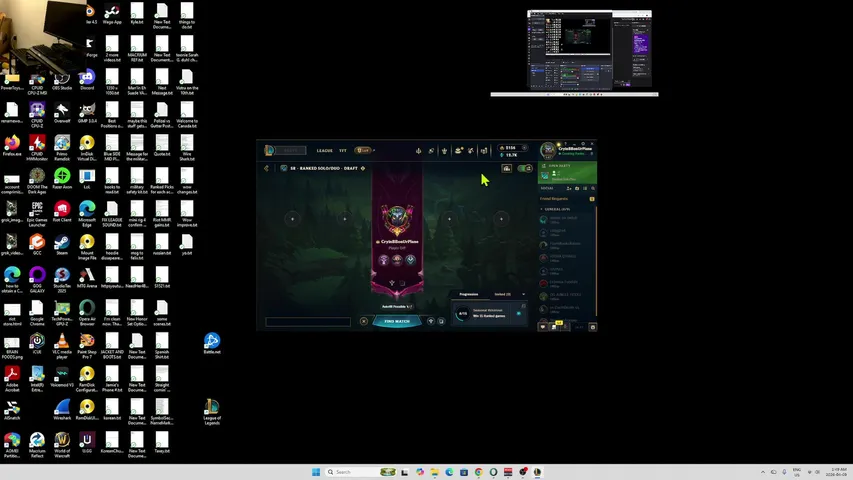Viewport: 853px width, 480px height.
Task: Click the Win 15 Ranked games mission
Action: pyautogui.click(x=490, y=313)
